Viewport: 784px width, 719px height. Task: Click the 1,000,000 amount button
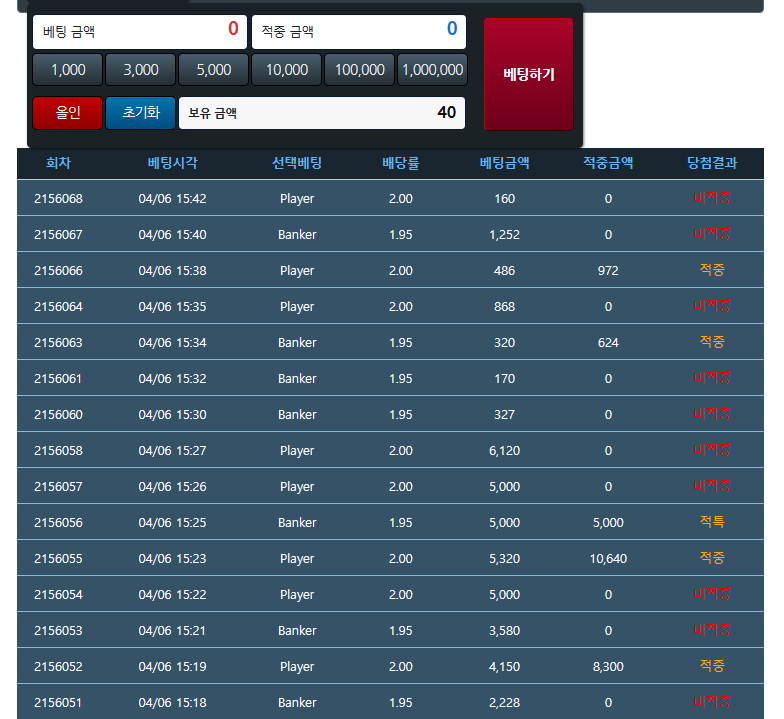click(x=432, y=70)
